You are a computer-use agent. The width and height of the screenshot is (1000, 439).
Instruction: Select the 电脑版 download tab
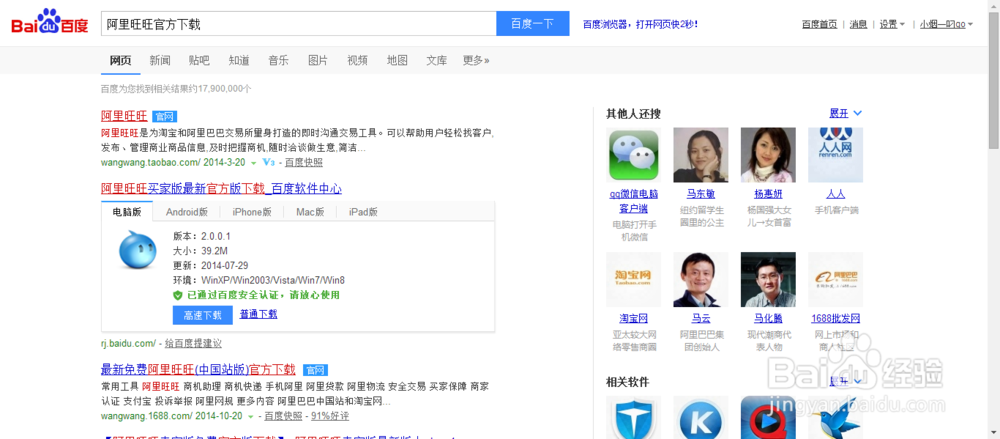coord(127,212)
